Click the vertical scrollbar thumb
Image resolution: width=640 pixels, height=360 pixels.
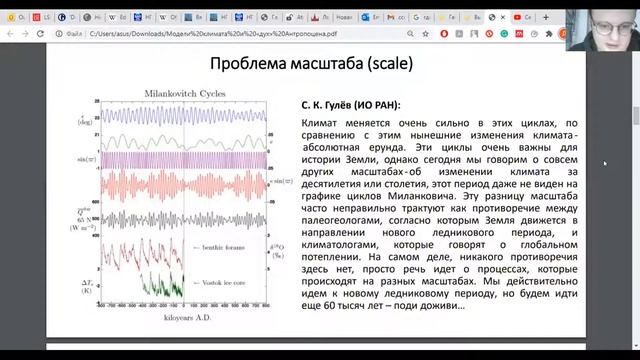pyautogui.click(x=636, y=116)
